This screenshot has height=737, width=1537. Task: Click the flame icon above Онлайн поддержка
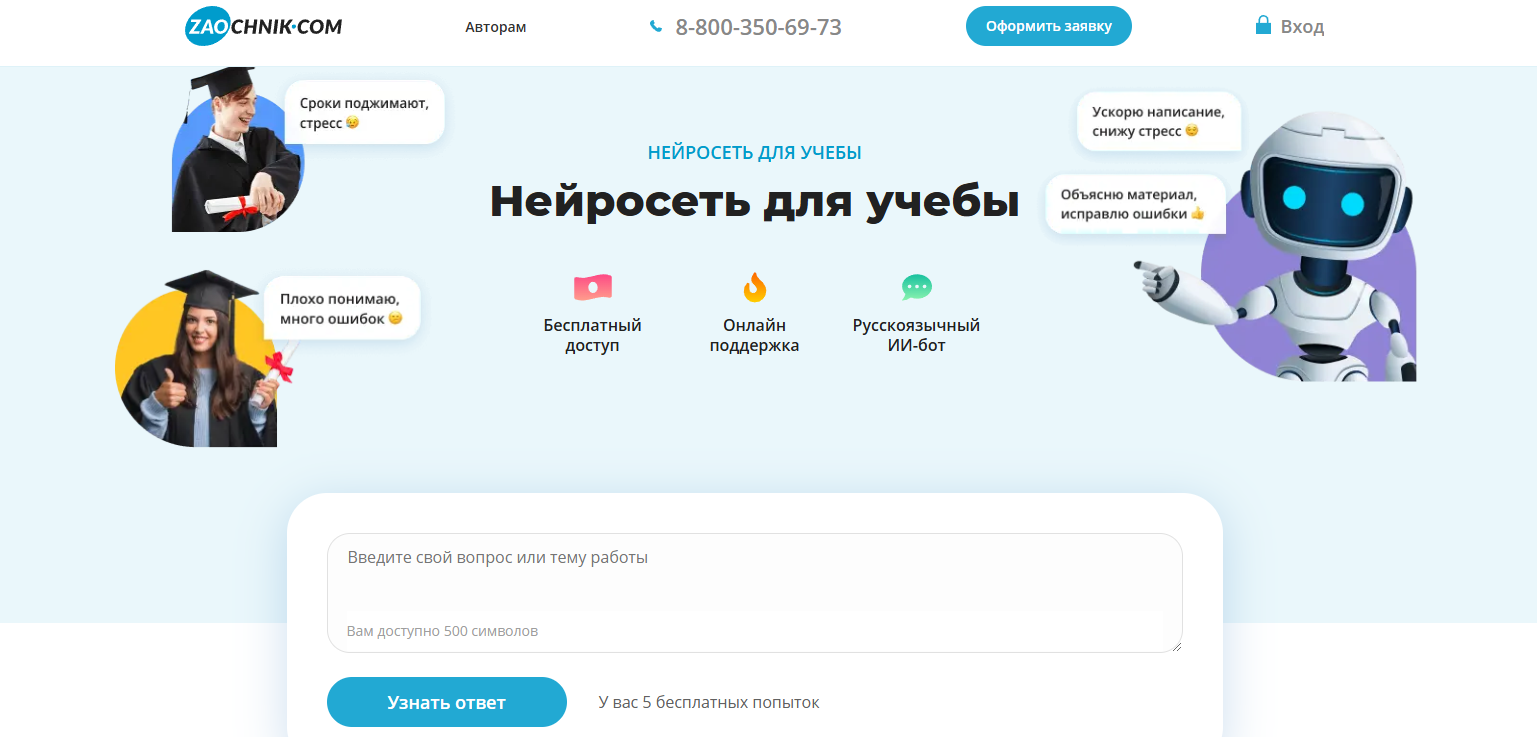pyautogui.click(x=754, y=287)
